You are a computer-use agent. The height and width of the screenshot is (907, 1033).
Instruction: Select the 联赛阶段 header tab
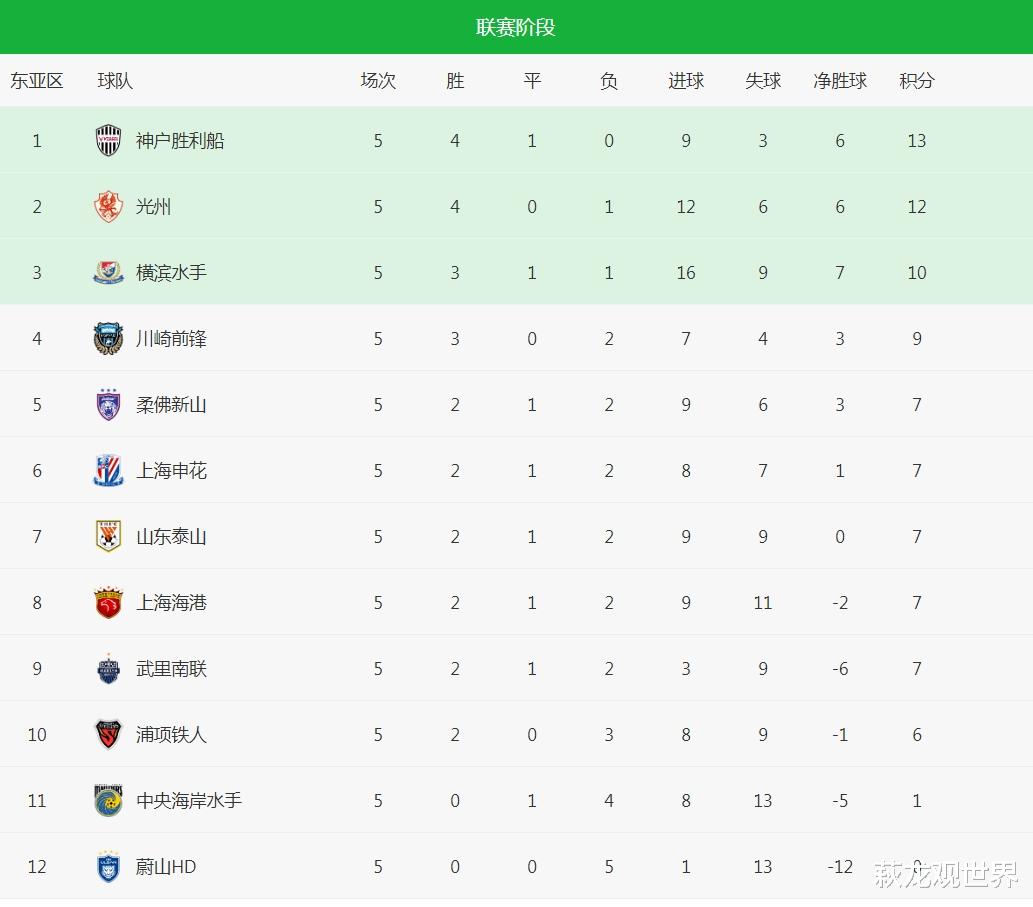tap(516, 27)
